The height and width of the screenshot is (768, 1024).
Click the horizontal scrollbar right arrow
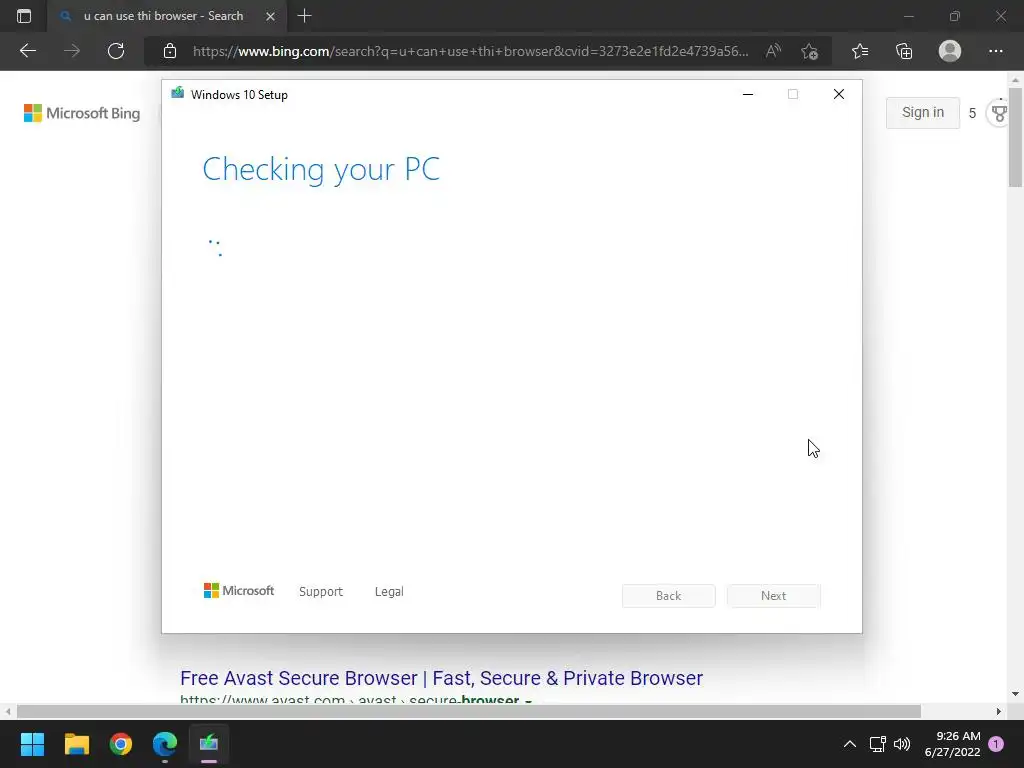[x=999, y=711]
